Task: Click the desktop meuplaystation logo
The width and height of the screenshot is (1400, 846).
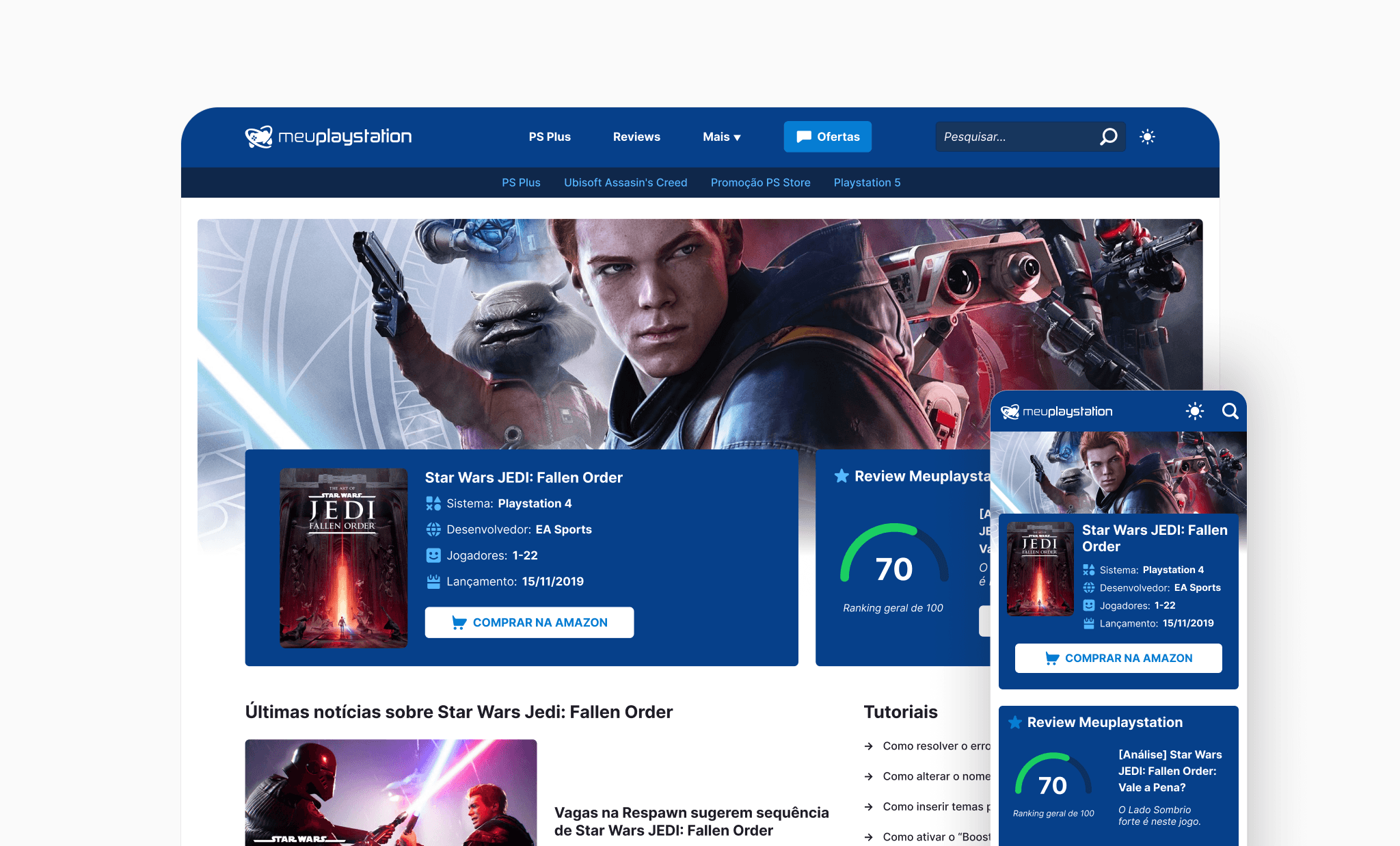Action: (x=328, y=137)
